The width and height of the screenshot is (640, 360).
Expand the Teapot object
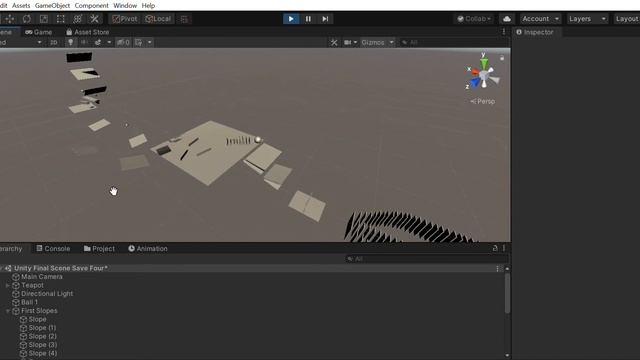point(7,285)
